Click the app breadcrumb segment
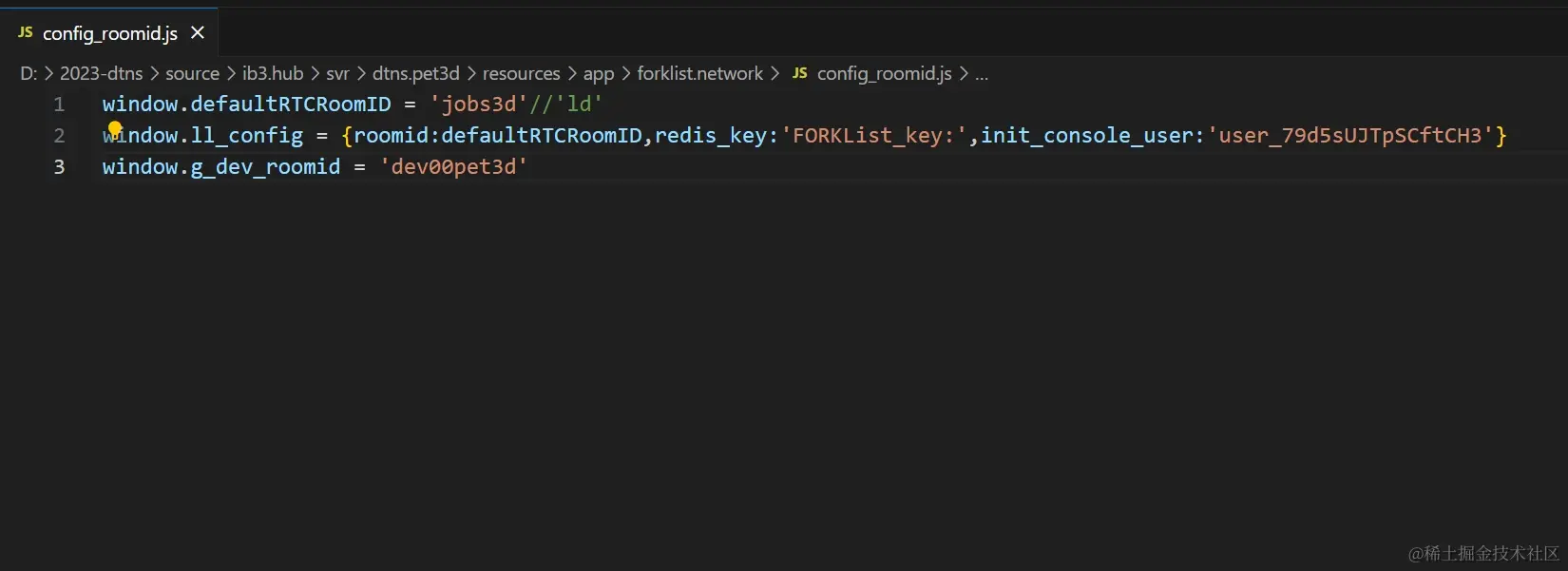1568x571 pixels. click(x=599, y=73)
